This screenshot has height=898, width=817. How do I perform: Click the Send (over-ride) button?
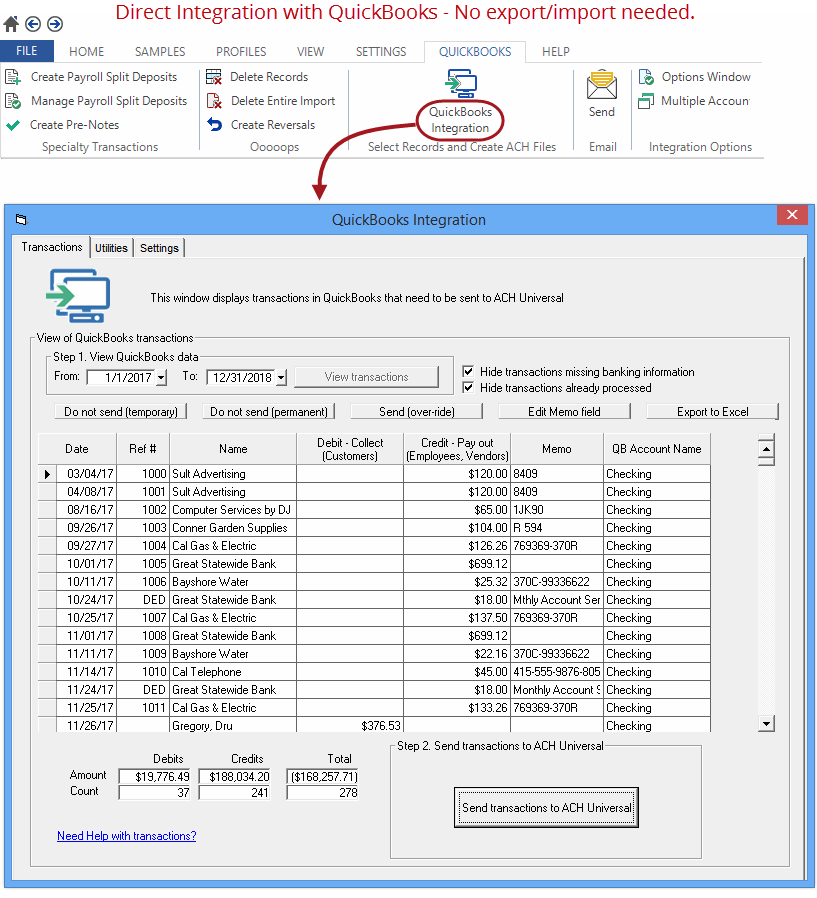click(417, 412)
